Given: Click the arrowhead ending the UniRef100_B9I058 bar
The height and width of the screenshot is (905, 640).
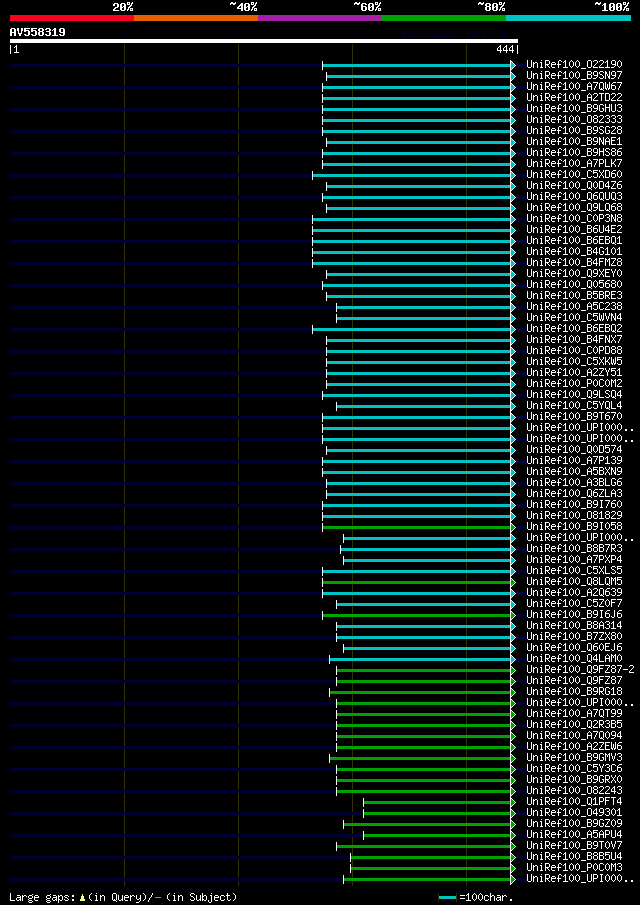Looking at the screenshot, I should tap(512, 528).
